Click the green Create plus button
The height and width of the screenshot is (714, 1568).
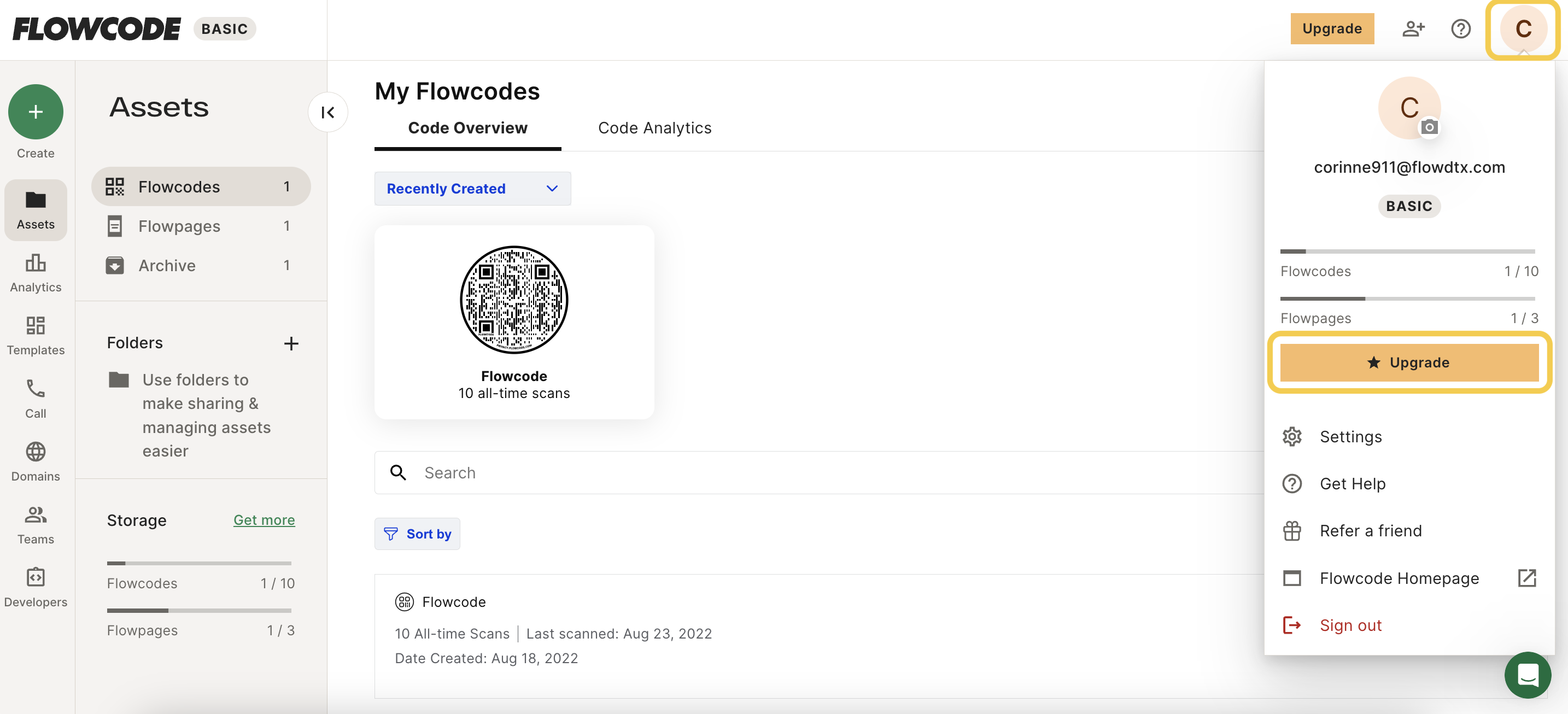[x=36, y=112]
